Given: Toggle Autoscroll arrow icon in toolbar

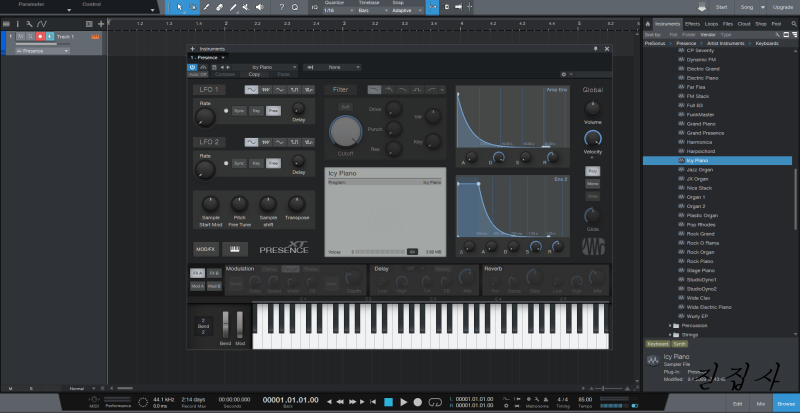Looking at the screenshot, I should (458, 7).
